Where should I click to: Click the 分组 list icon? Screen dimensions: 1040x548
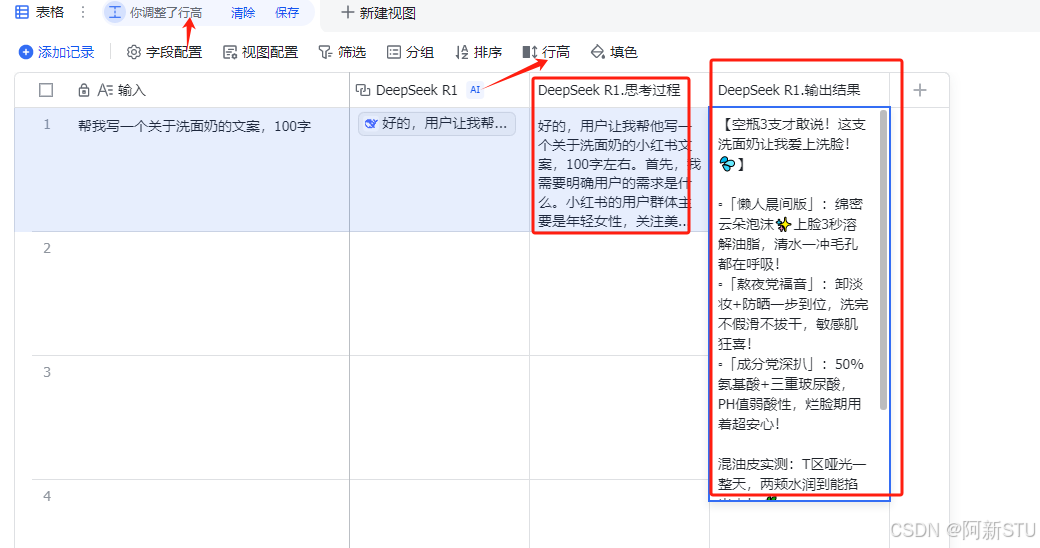[394, 52]
